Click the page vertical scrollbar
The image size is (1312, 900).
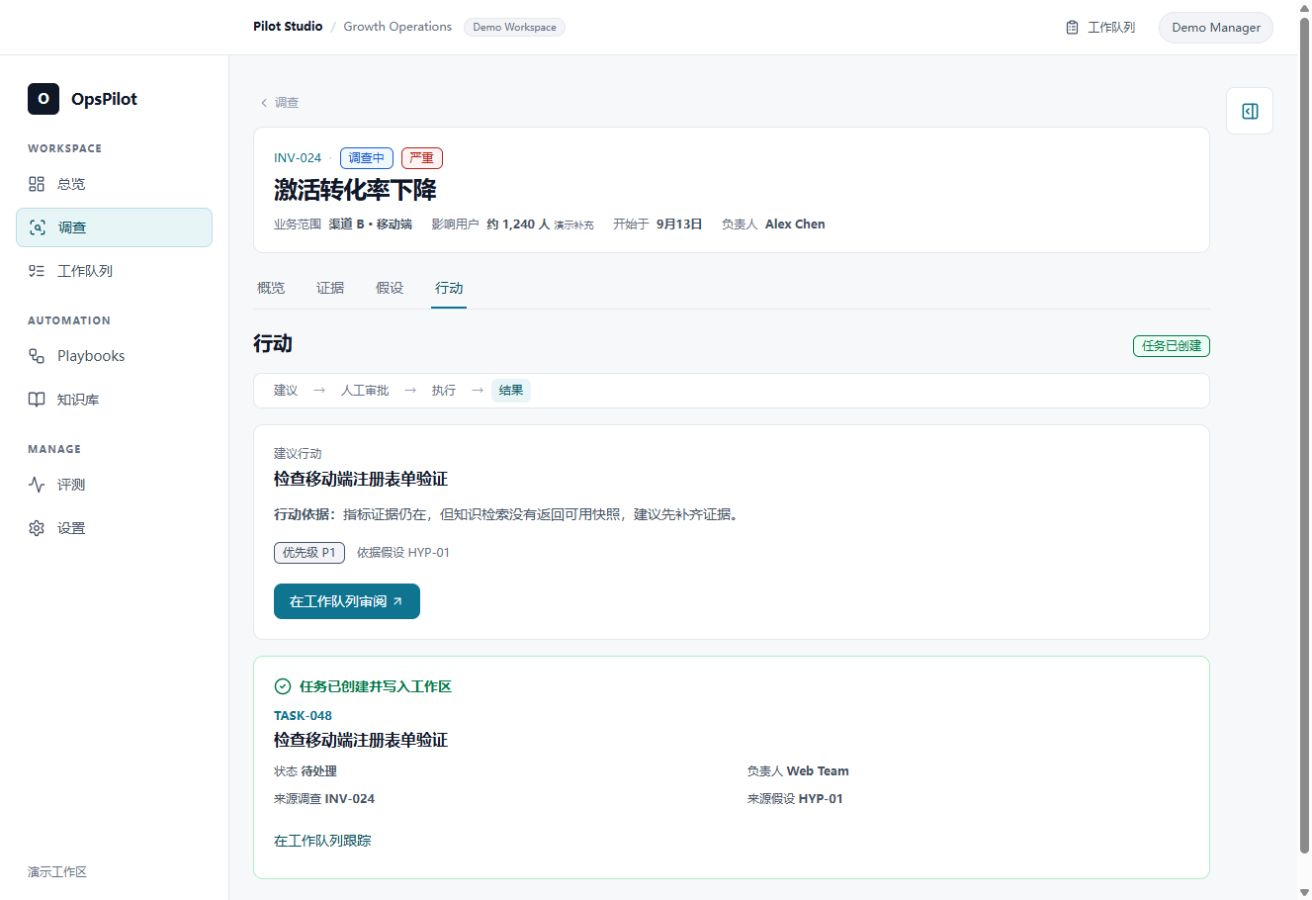click(1303, 435)
